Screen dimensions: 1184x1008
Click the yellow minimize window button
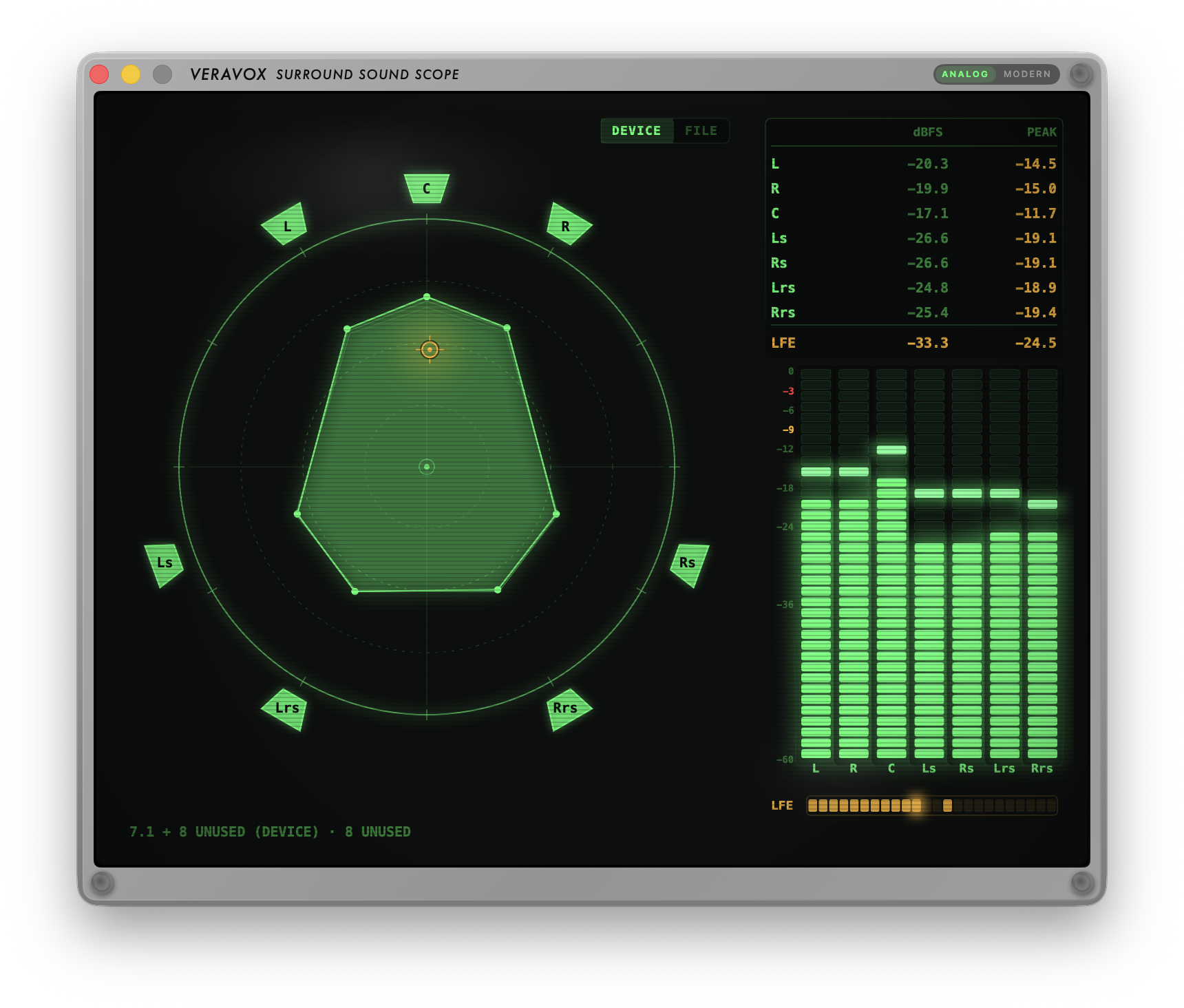point(131,74)
